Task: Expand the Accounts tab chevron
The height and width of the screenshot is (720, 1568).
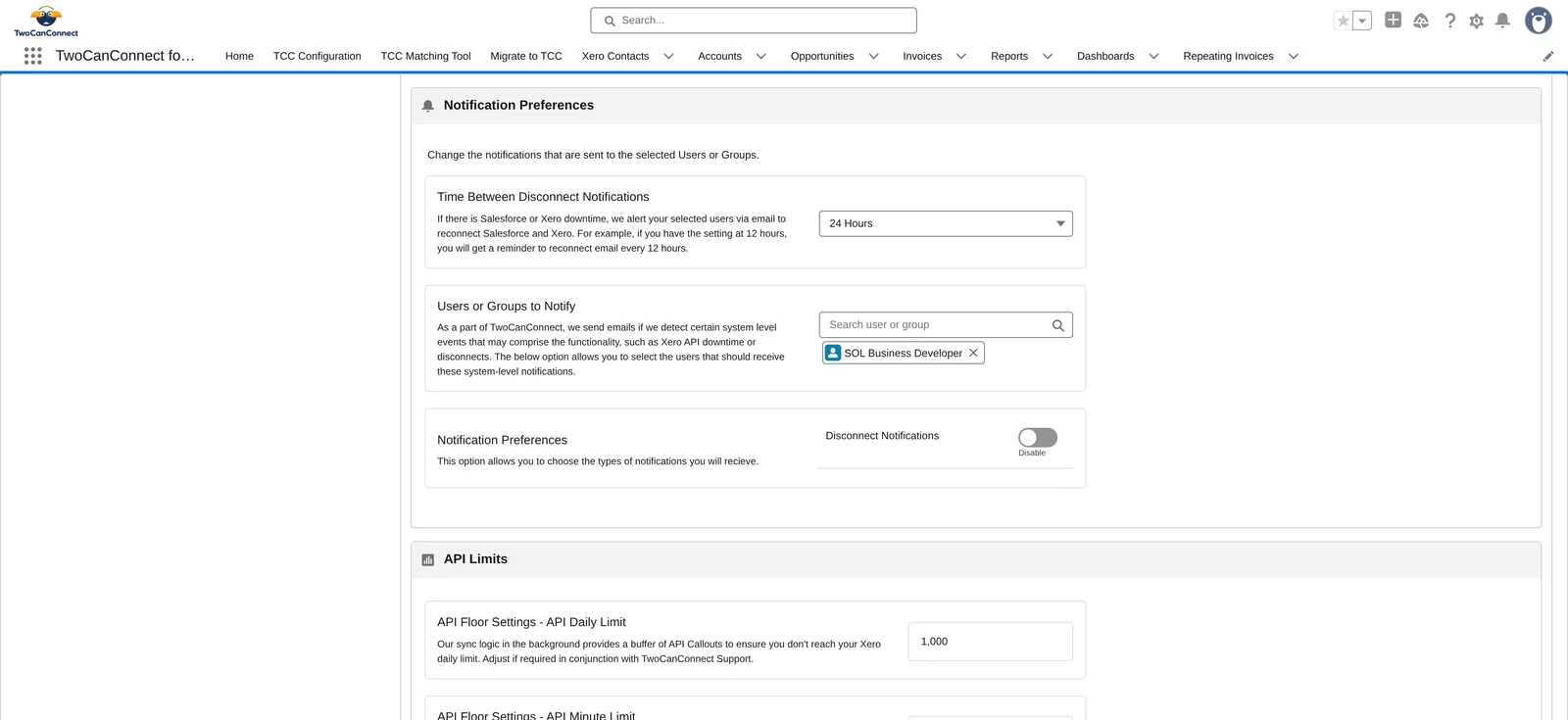Action: (x=761, y=56)
